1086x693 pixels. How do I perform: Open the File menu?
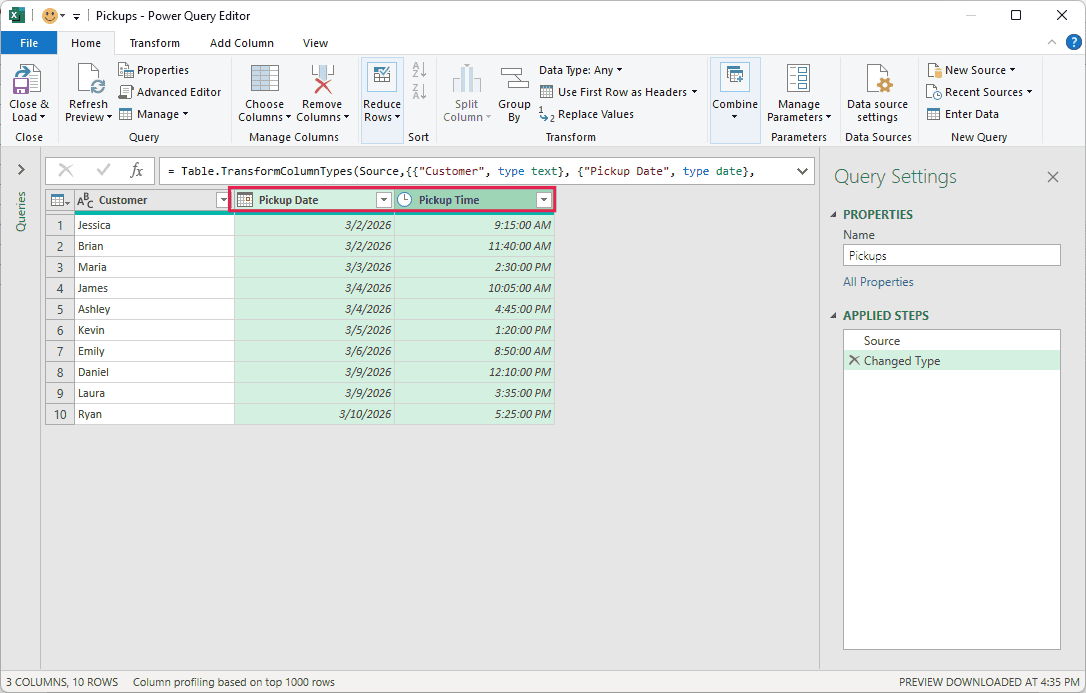(x=29, y=43)
